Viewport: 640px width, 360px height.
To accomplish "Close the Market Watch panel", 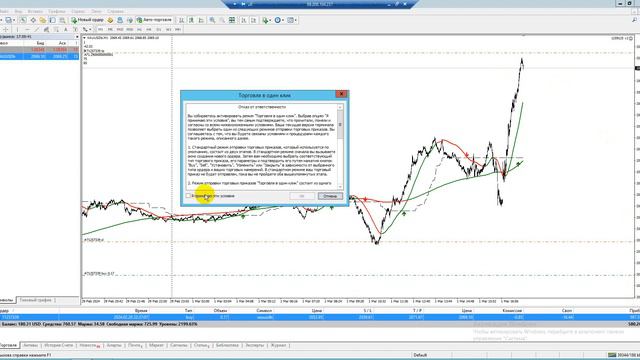I will [x=77, y=37].
